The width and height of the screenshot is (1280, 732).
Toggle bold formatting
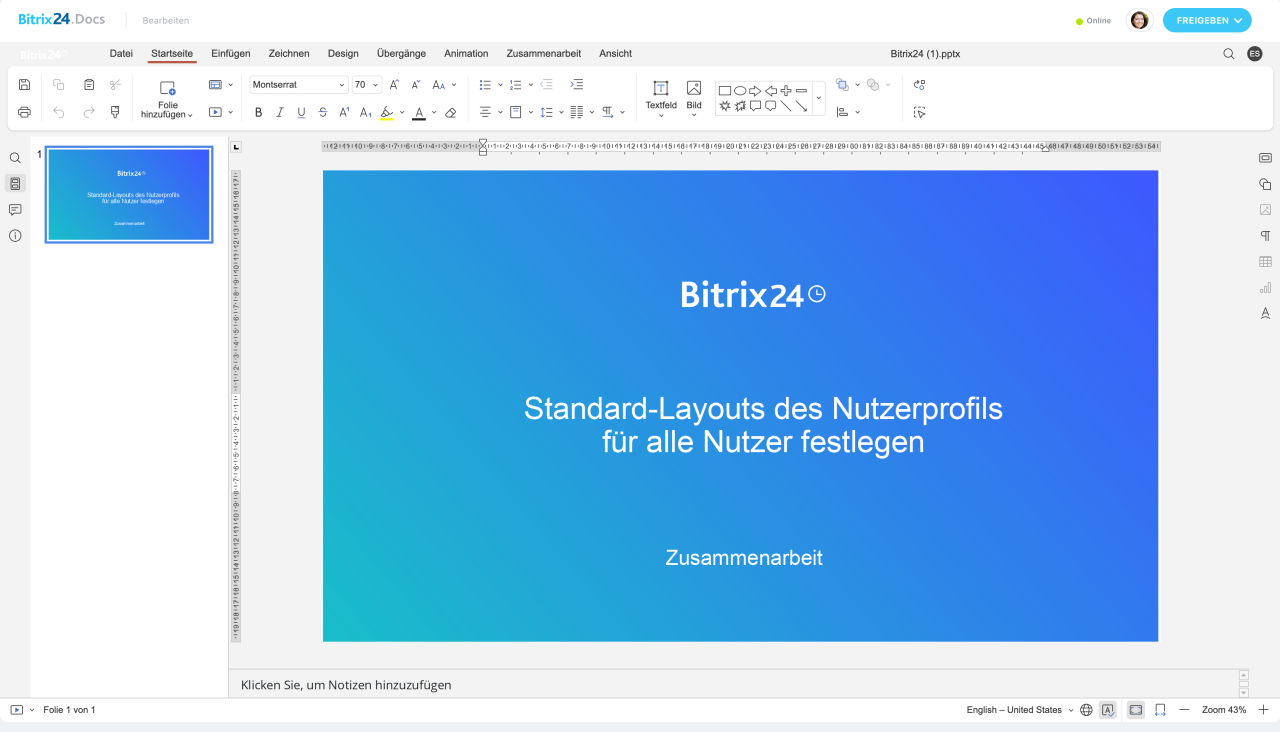pyautogui.click(x=258, y=113)
